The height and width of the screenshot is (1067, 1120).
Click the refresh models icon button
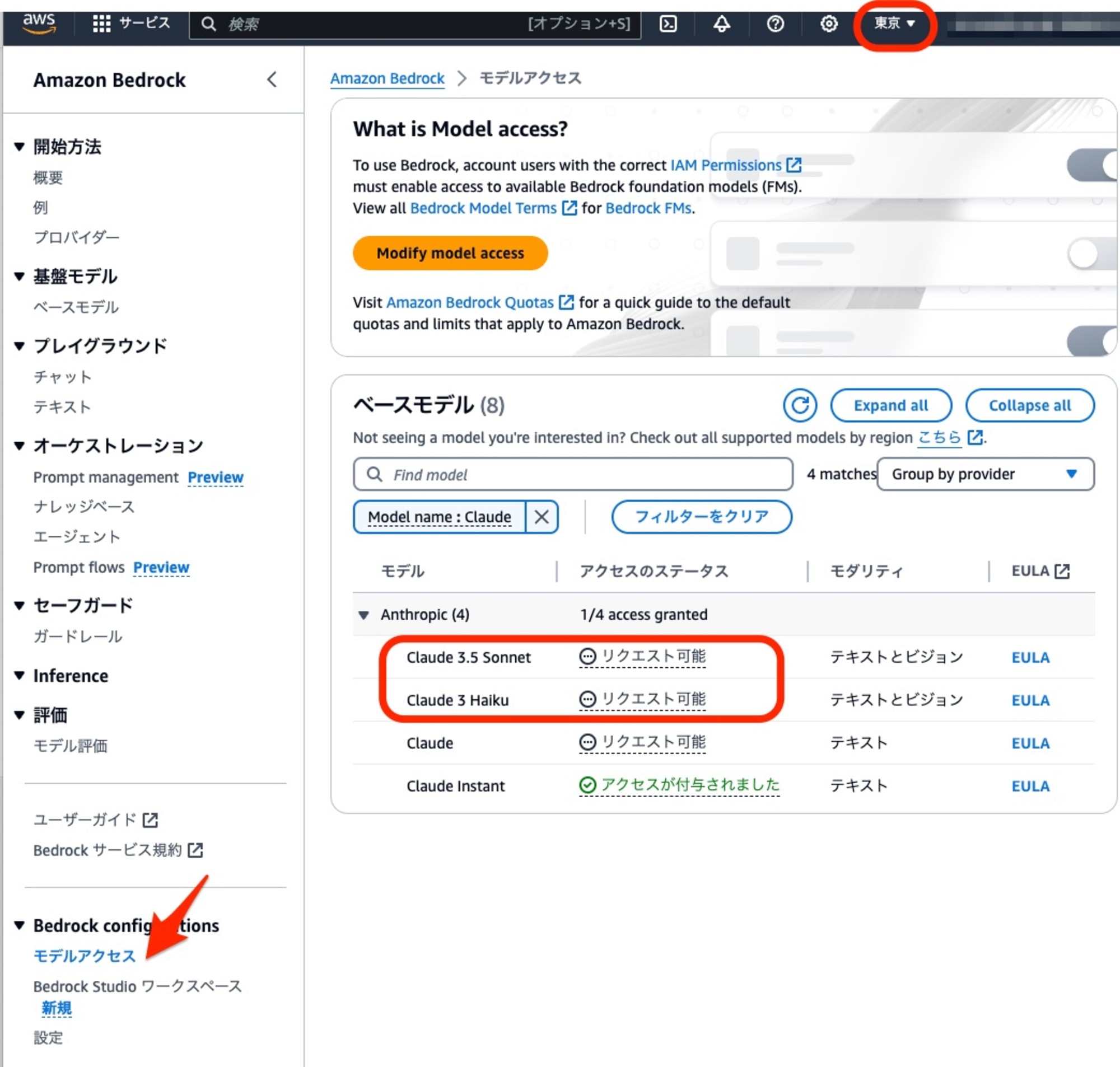pos(800,405)
